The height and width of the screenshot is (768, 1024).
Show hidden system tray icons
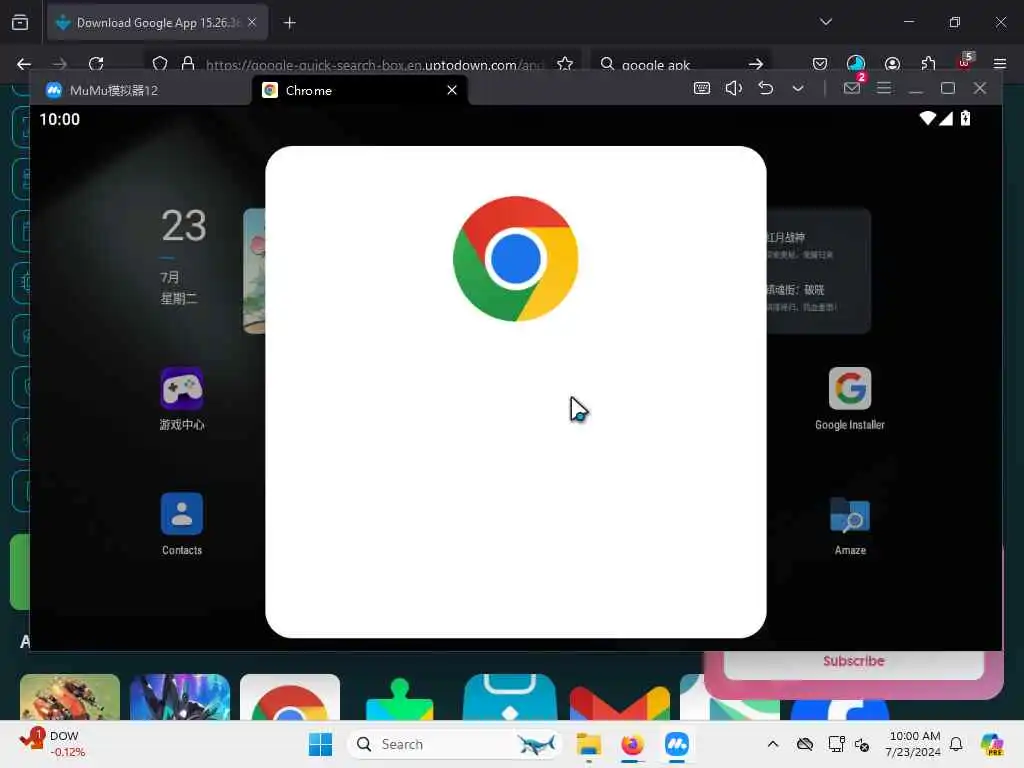[773, 744]
